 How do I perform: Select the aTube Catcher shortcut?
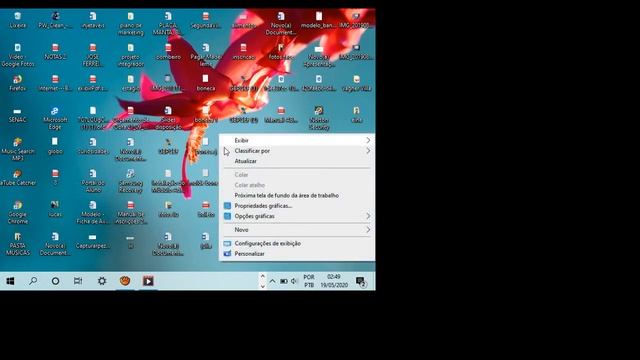[18, 178]
